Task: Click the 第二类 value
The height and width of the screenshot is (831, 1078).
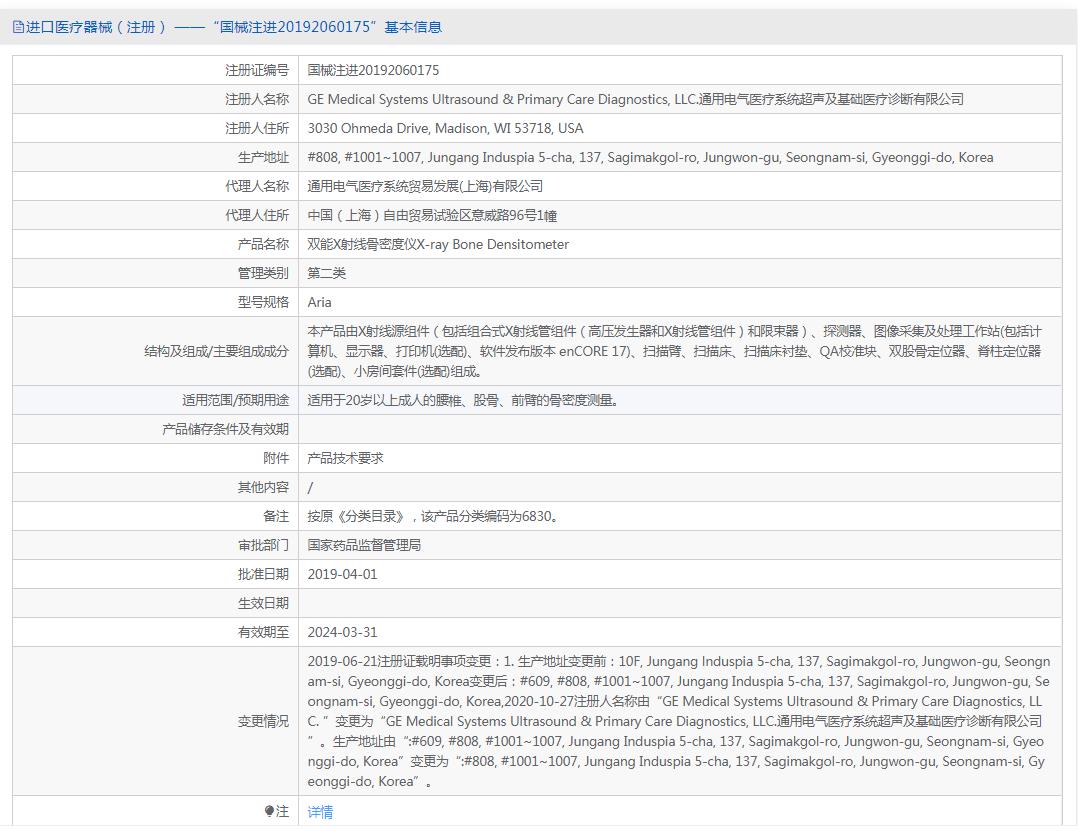Action: point(327,273)
